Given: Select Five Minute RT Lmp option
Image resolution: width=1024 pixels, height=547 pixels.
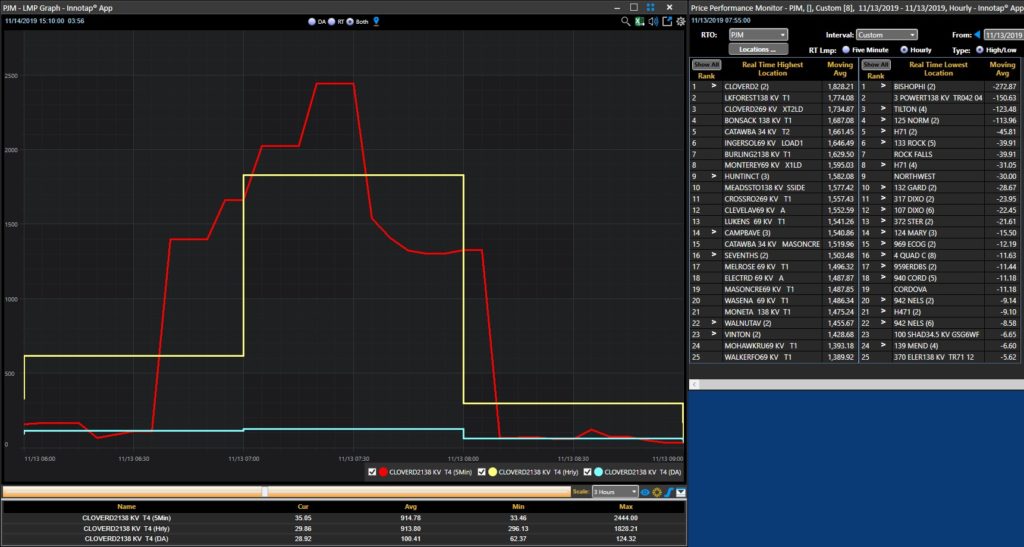Looking at the screenshot, I should 846,50.
